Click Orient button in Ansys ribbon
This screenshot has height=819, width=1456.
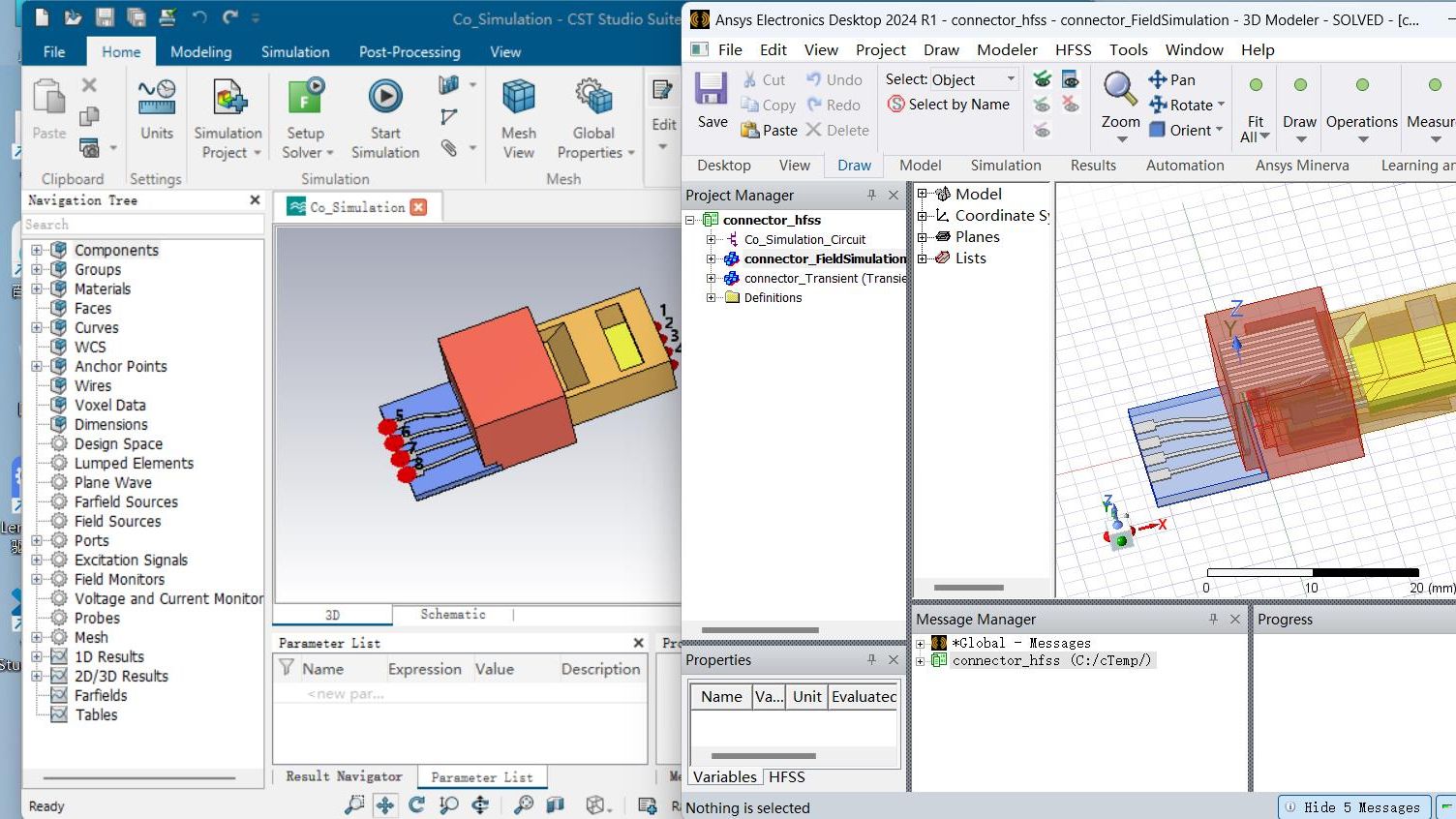point(1185,130)
